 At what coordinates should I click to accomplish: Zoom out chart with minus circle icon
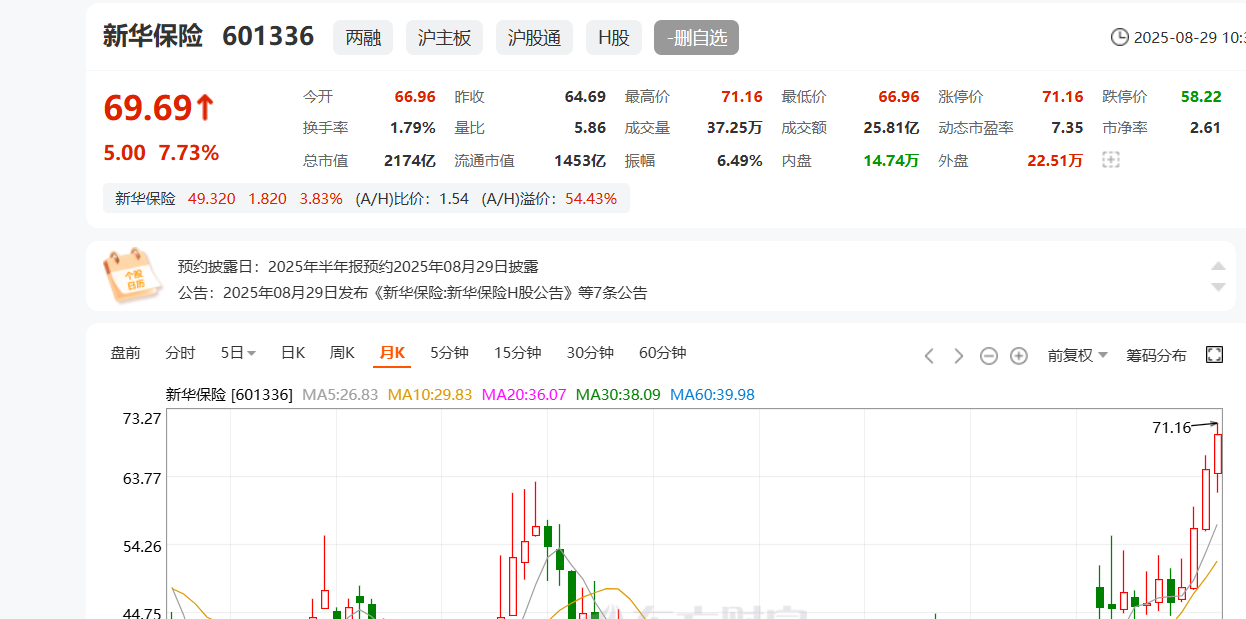988,355
